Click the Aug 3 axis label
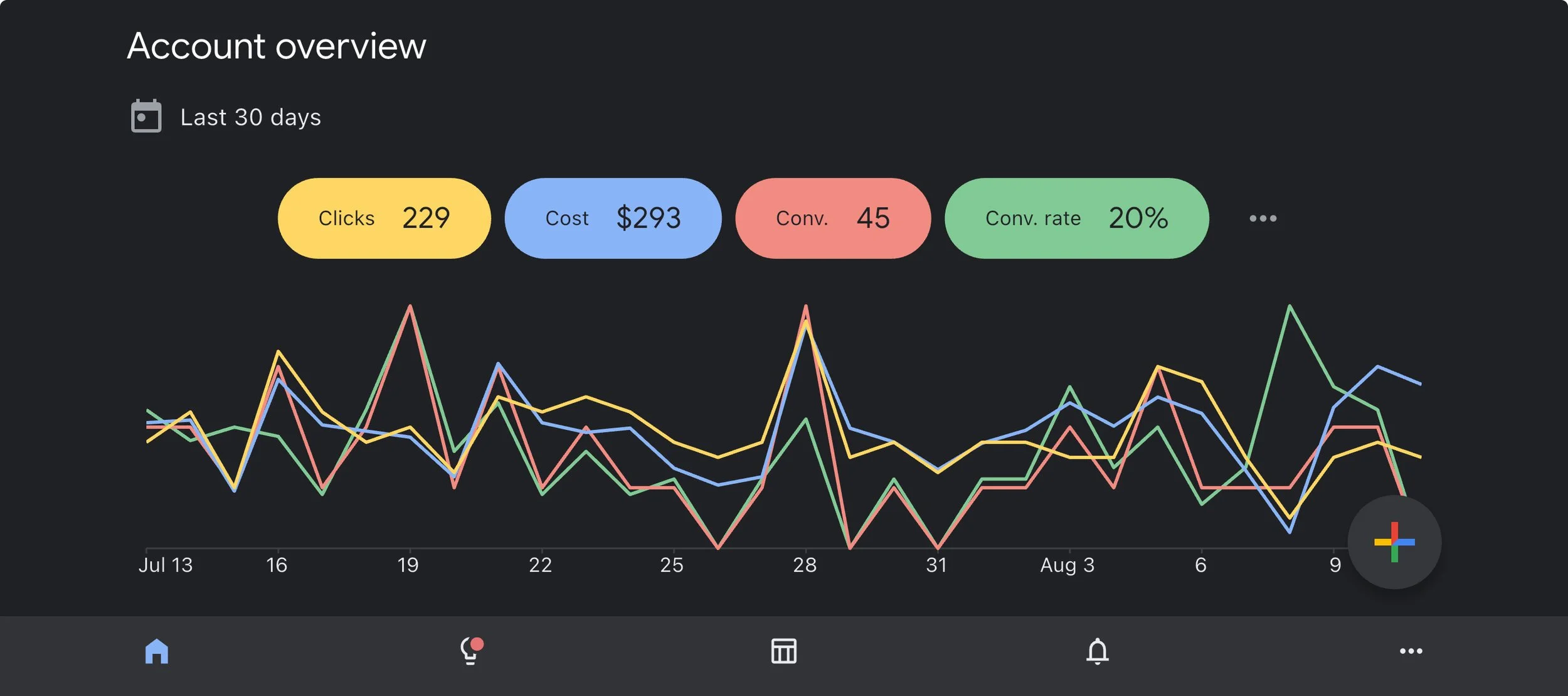This screenshot has height=696, width=1568. 1067,565
